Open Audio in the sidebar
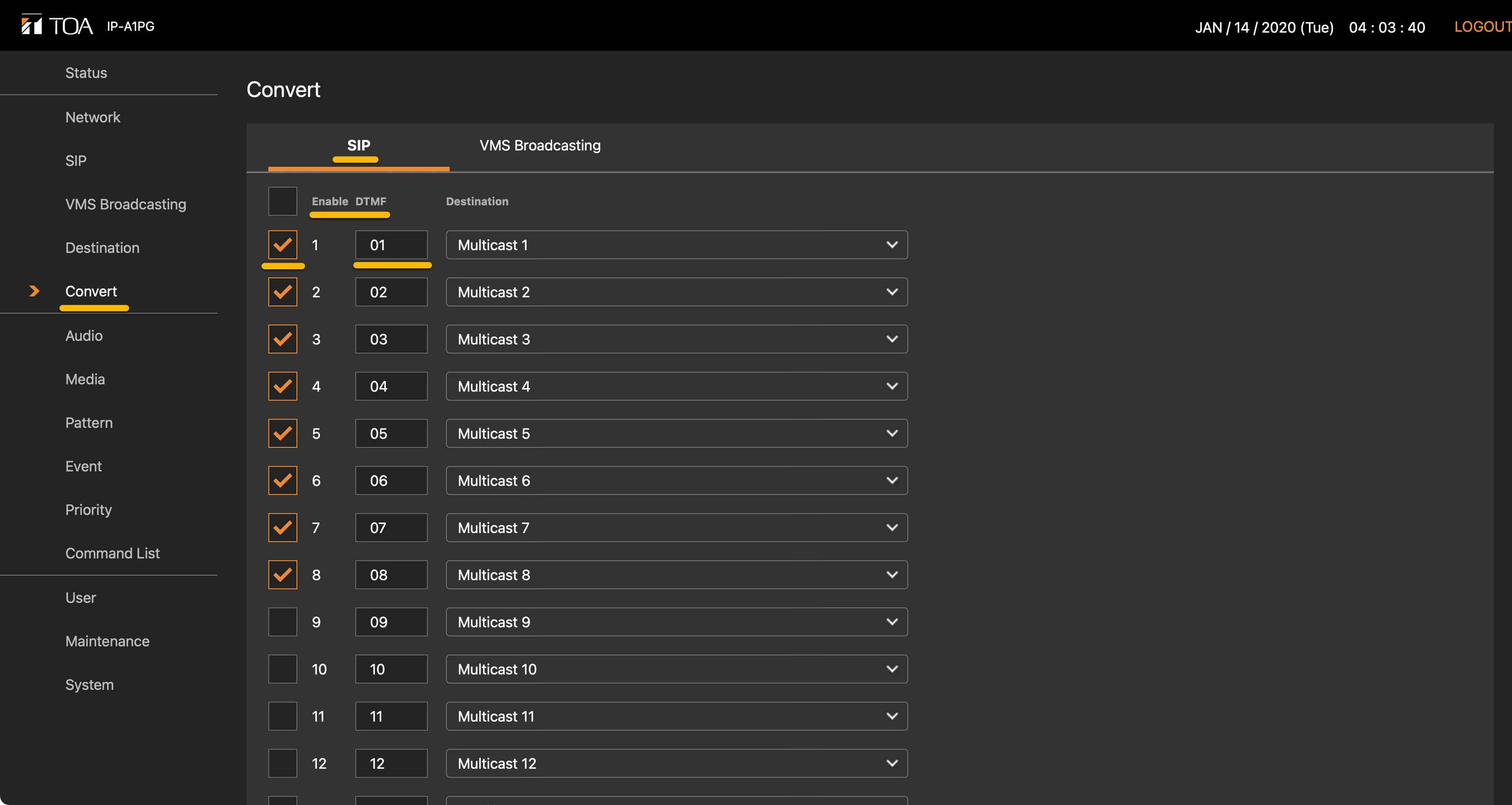Image resolution: width=1512 pixels, height=805 pixels. (84, 336)
